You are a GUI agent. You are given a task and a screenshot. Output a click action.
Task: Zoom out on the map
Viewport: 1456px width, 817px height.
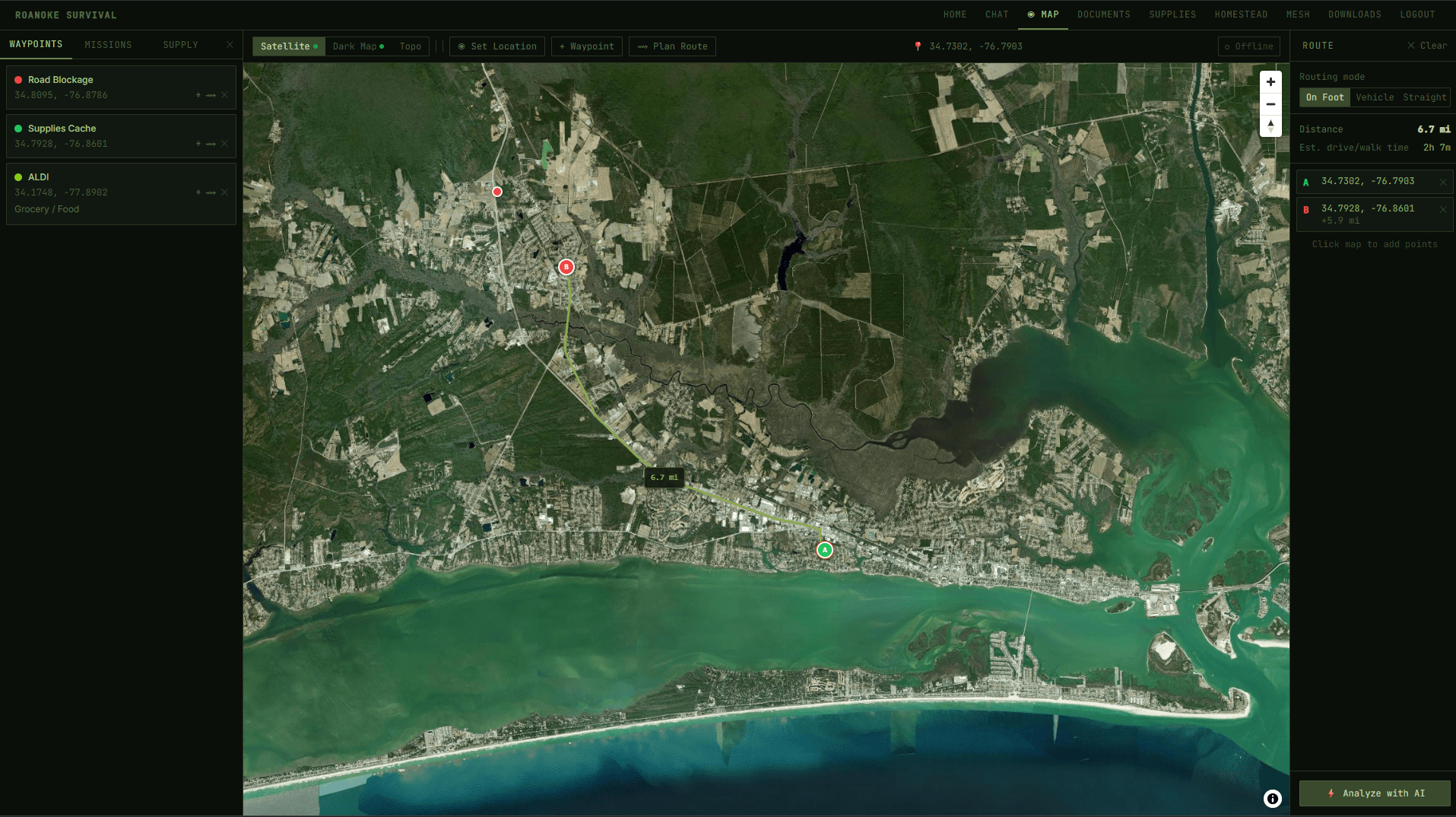[1270, 104]
